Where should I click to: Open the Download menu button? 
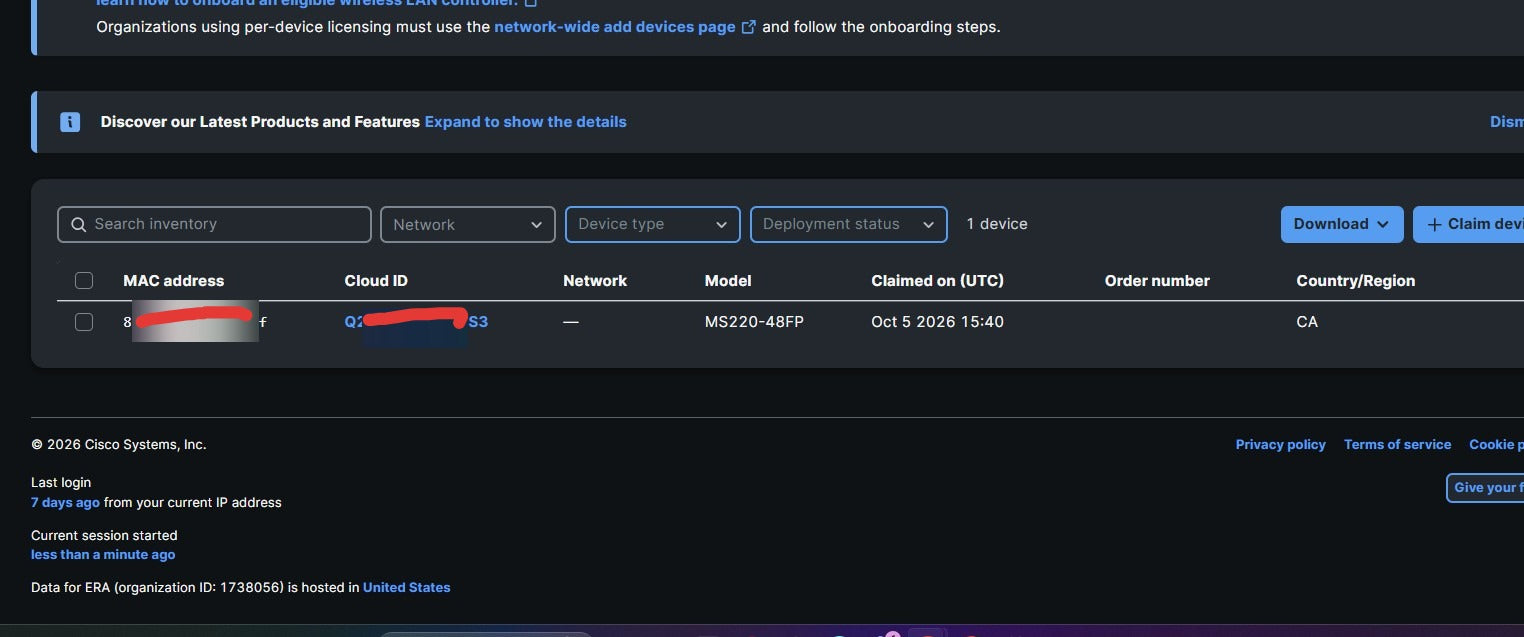[1342, 225]
